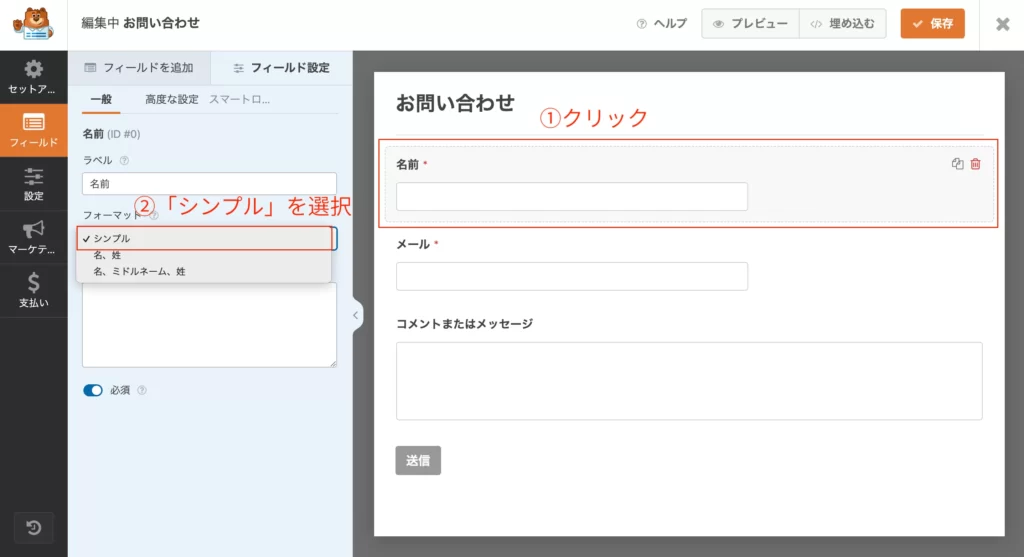The height and width of the screenshot is (557, 1024).
Task: Duplicate the 名前 field with the copy icon
Action: tap(957, 164)
